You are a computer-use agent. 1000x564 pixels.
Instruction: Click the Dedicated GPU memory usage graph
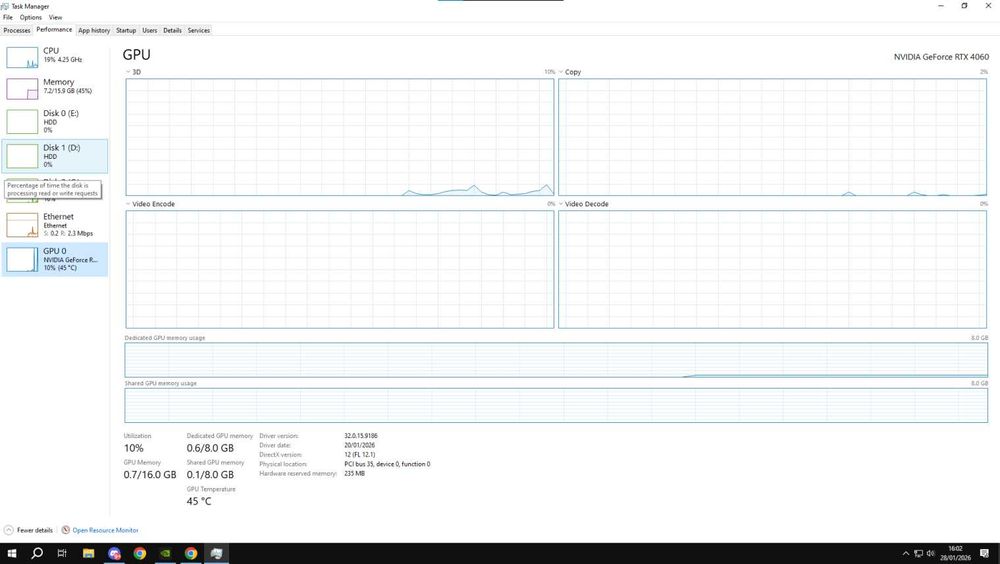556,360
